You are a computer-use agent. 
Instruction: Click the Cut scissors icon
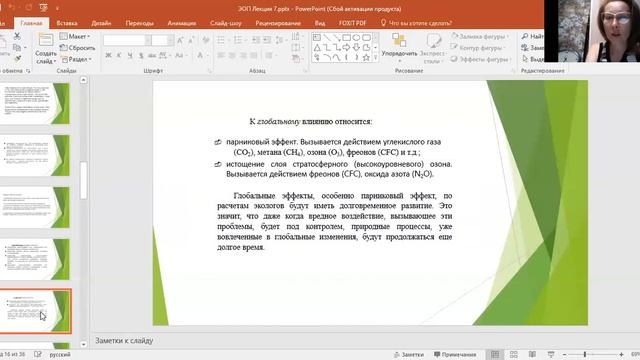coord(17,36)
